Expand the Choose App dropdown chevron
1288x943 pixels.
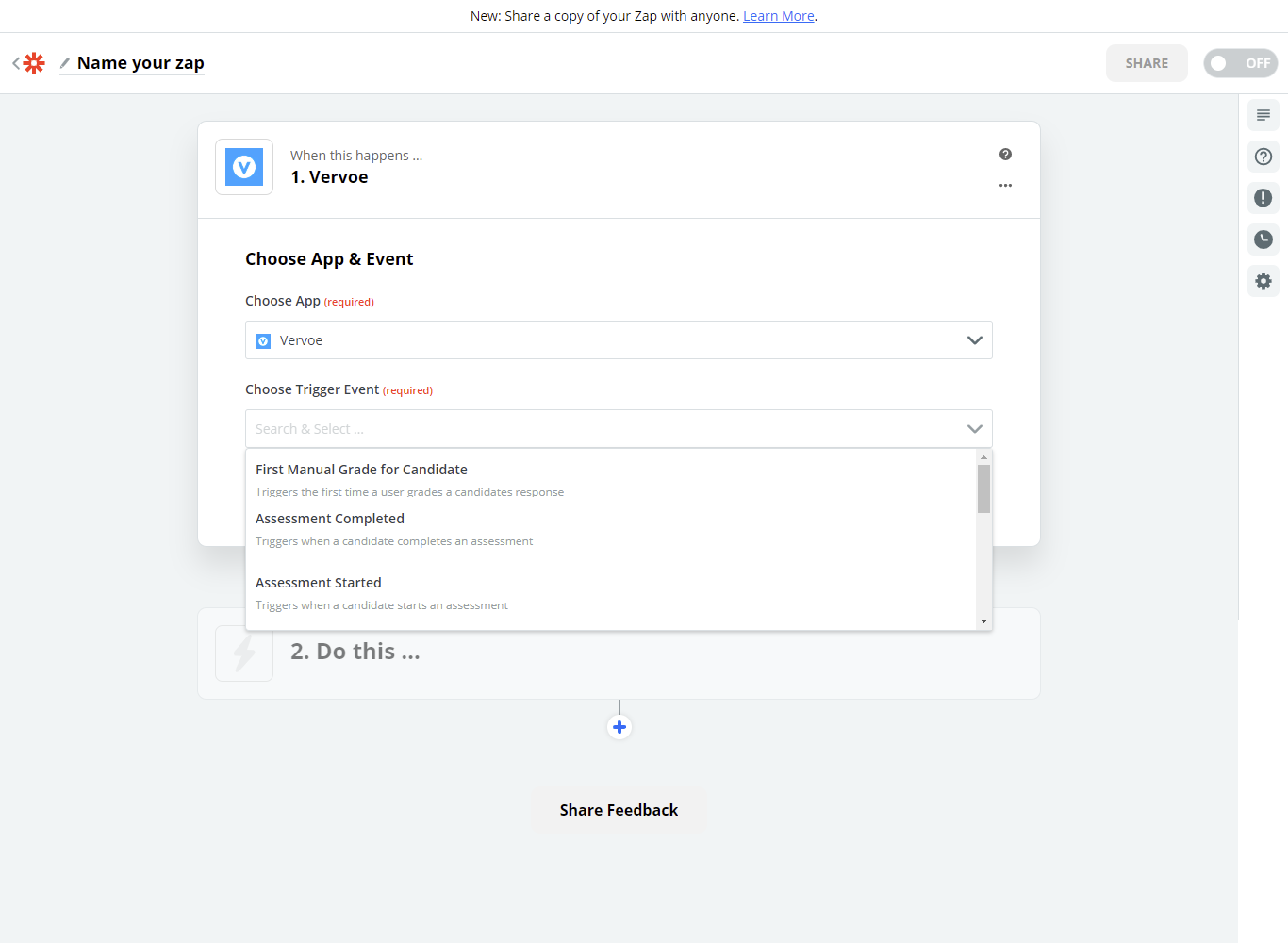975,340
